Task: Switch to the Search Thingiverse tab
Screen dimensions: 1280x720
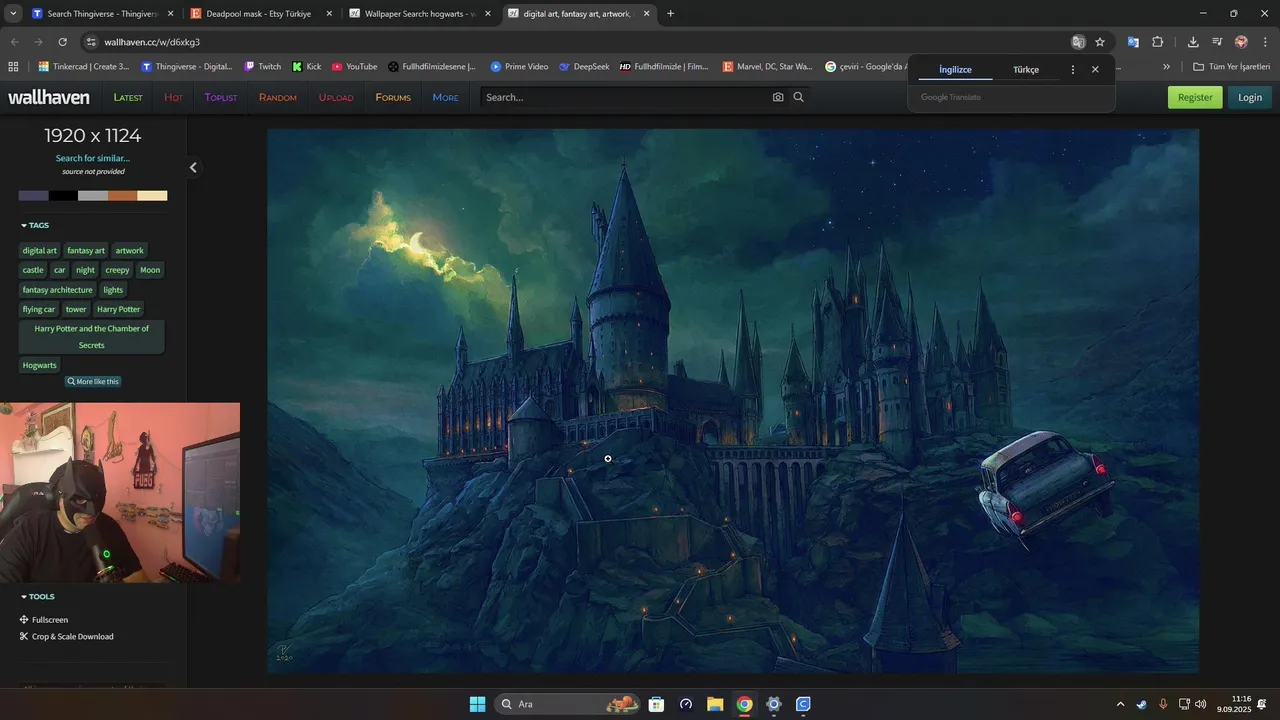Action: pos(100,14)
